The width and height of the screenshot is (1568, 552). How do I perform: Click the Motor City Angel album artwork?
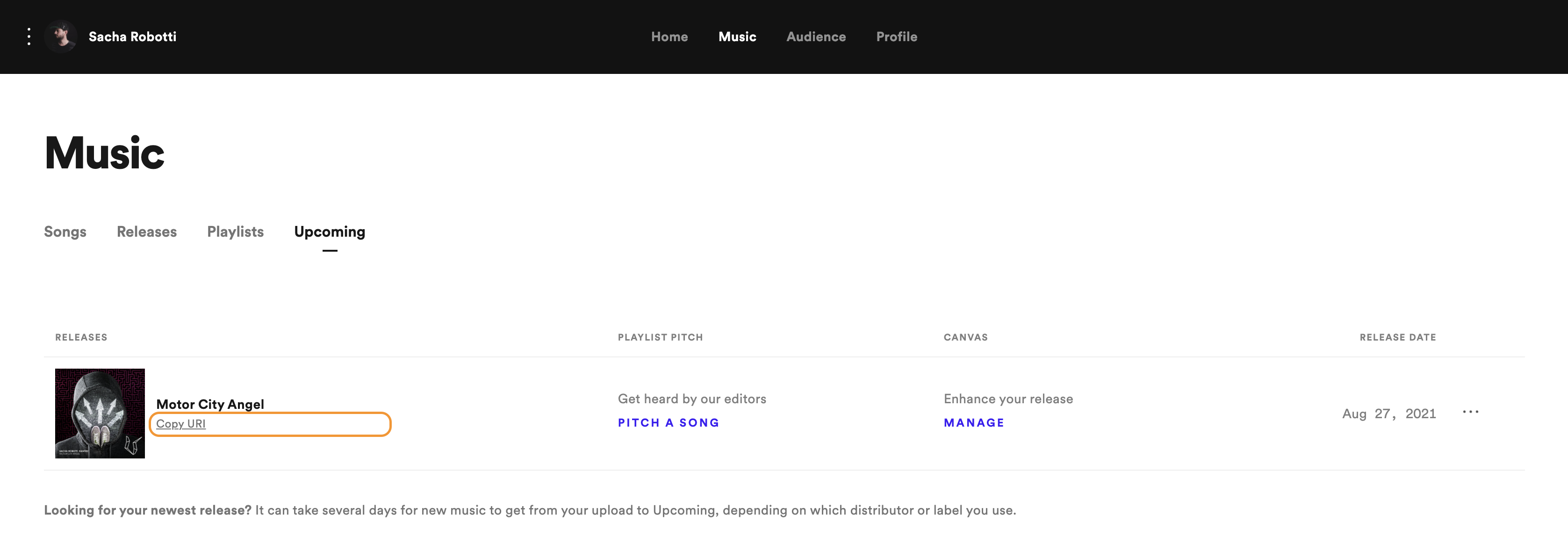pos(100,413)
